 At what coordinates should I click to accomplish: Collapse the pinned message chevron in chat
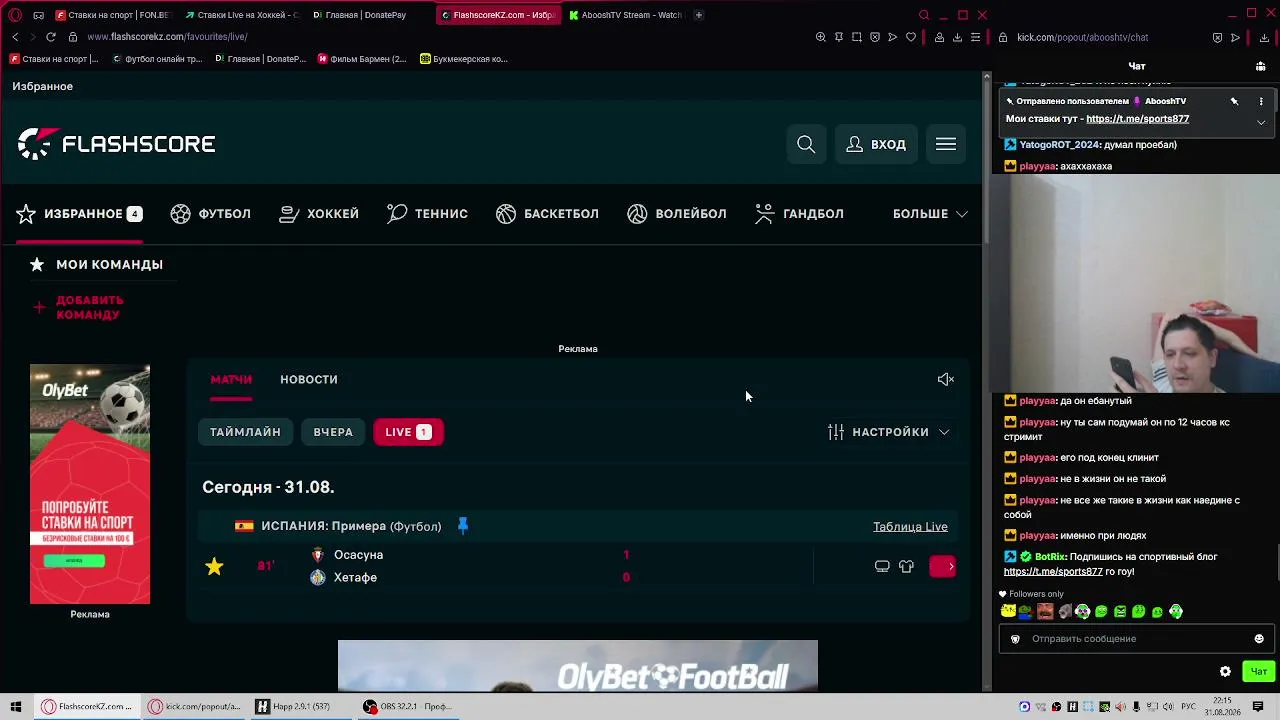[x=1261, y=122]
